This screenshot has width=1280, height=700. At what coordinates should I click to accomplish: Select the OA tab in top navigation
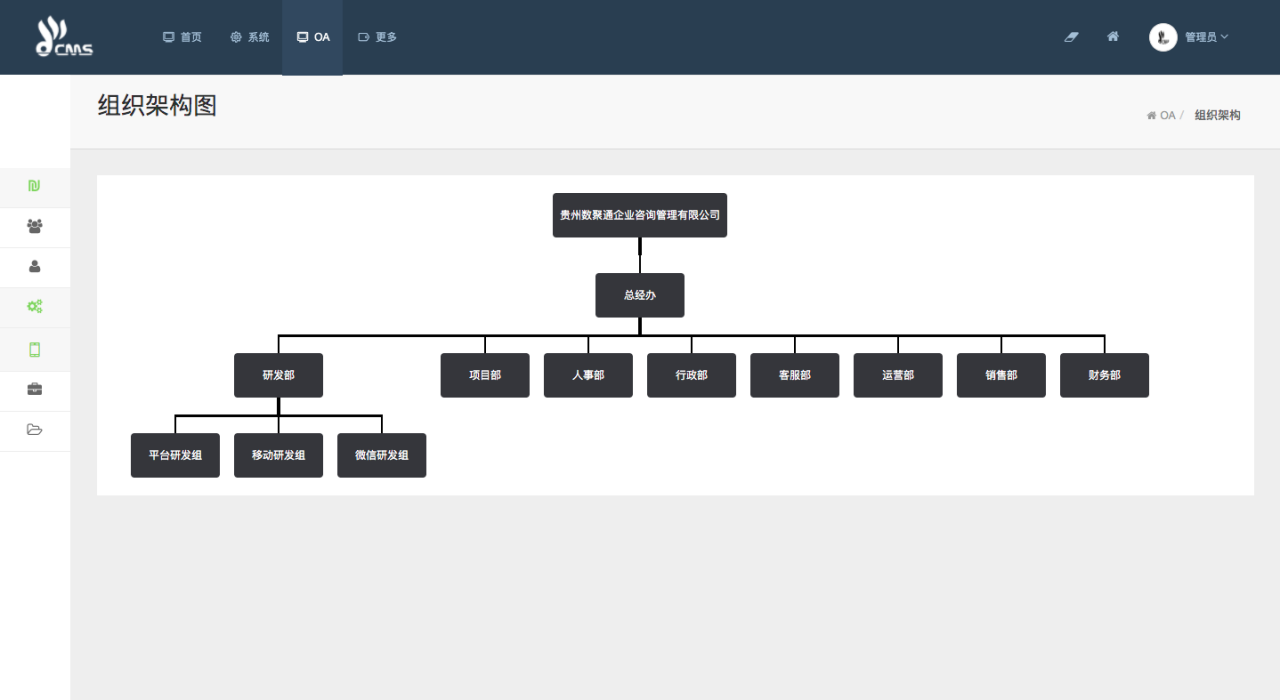pyautogui.click(x=313, y=37)
